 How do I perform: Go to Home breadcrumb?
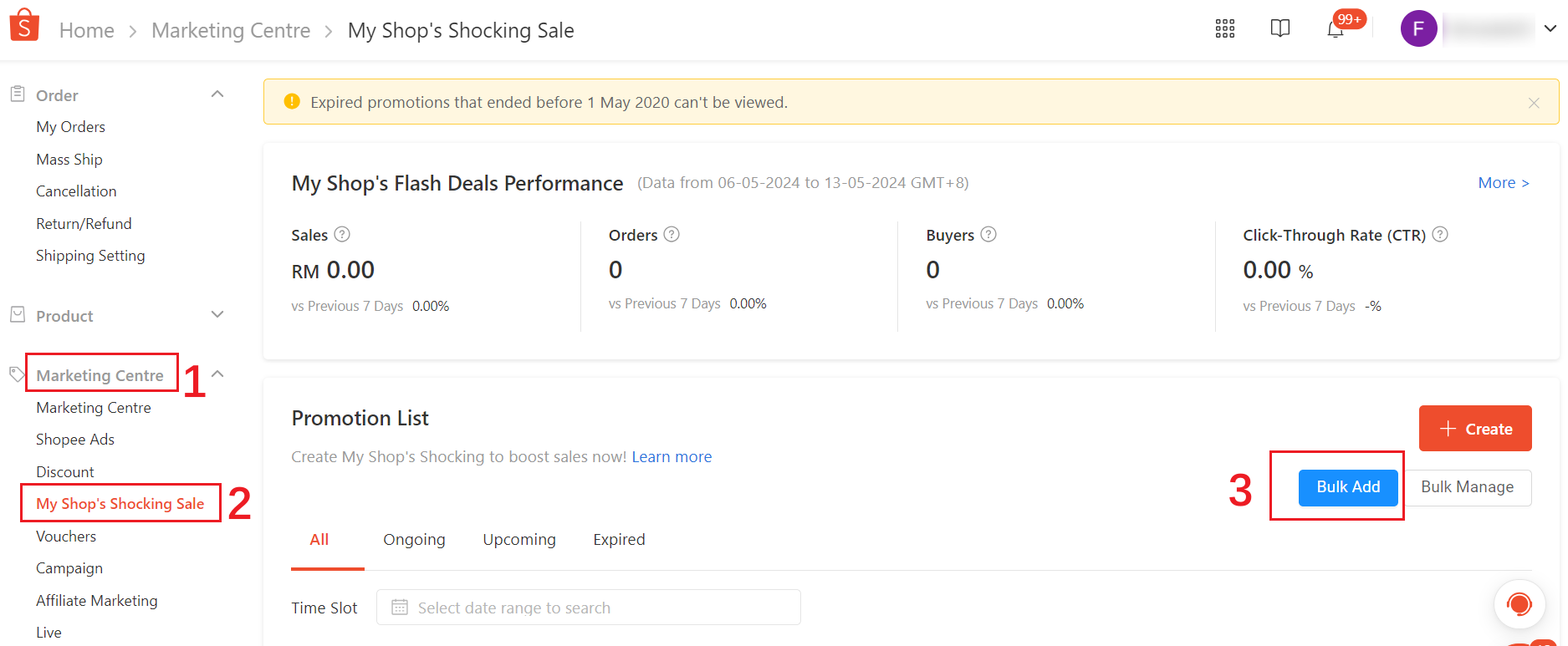click(87, 31)
